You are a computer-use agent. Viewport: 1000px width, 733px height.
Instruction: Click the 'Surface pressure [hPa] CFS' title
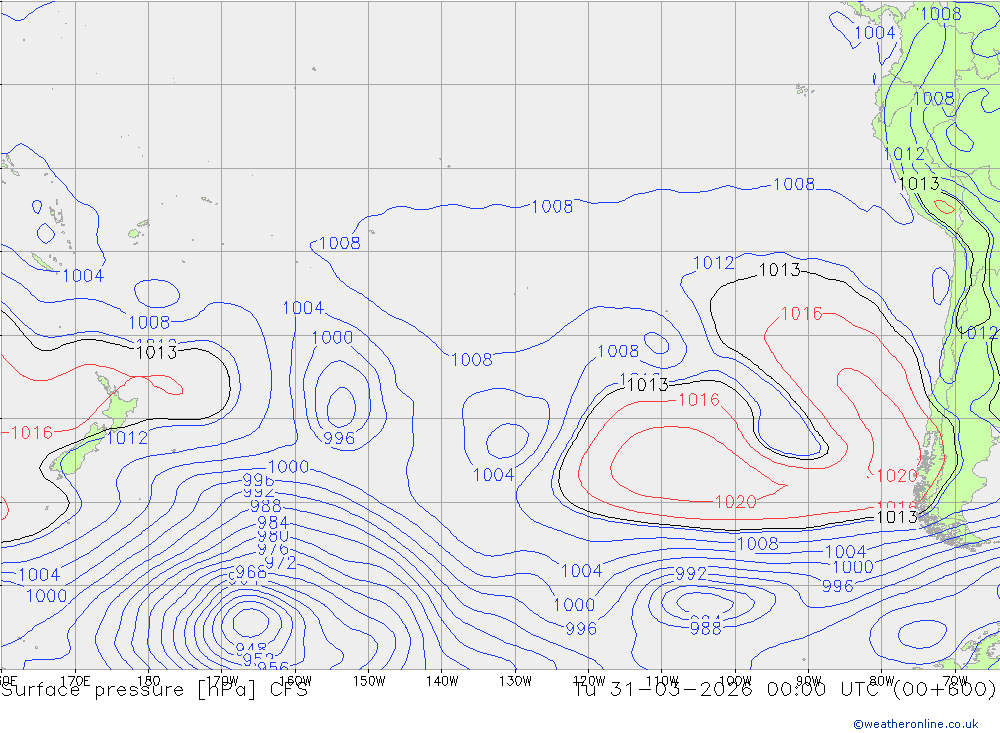(x=154, y=690)
